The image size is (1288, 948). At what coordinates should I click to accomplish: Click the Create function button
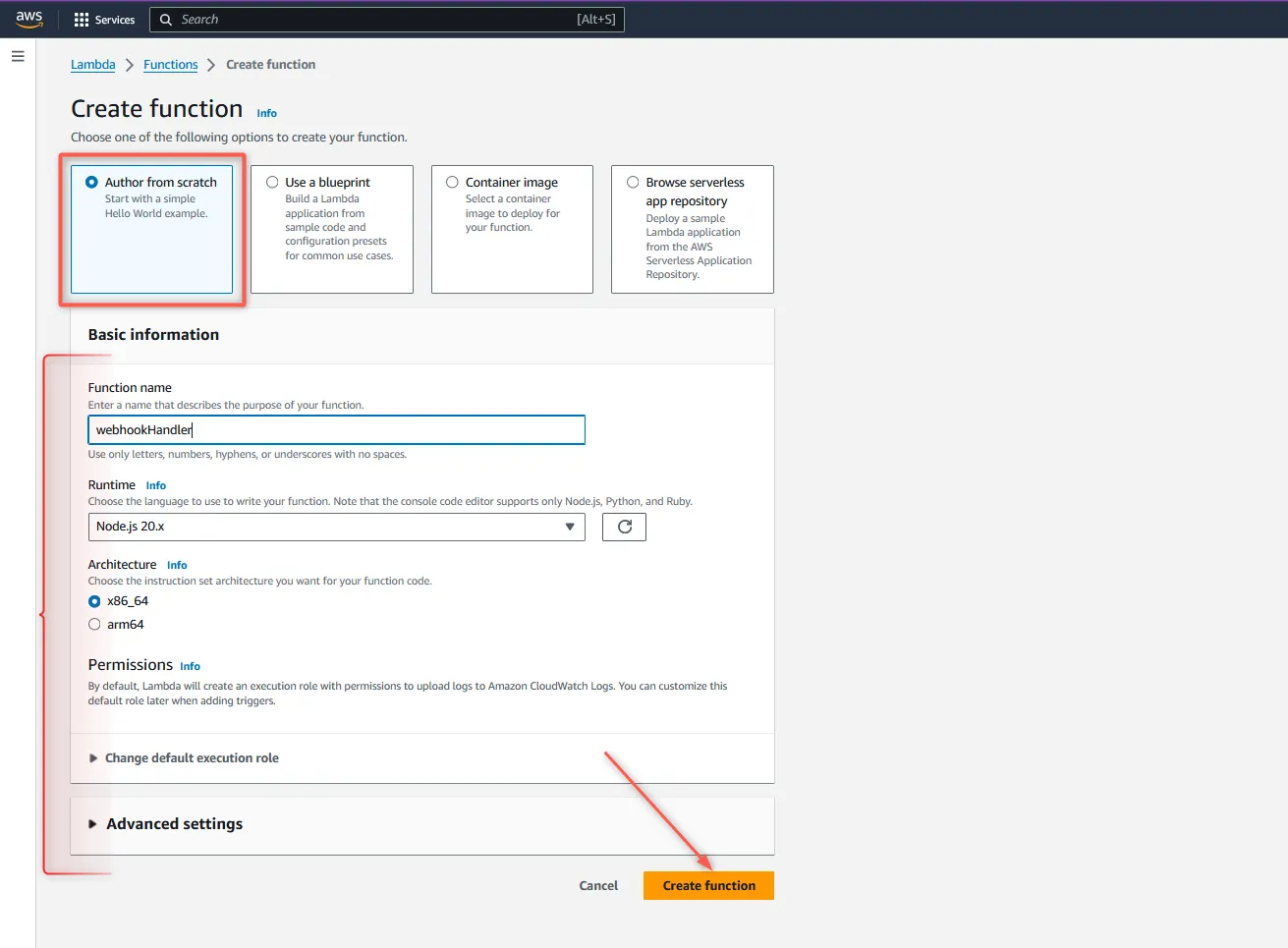(x=708, y=885)
